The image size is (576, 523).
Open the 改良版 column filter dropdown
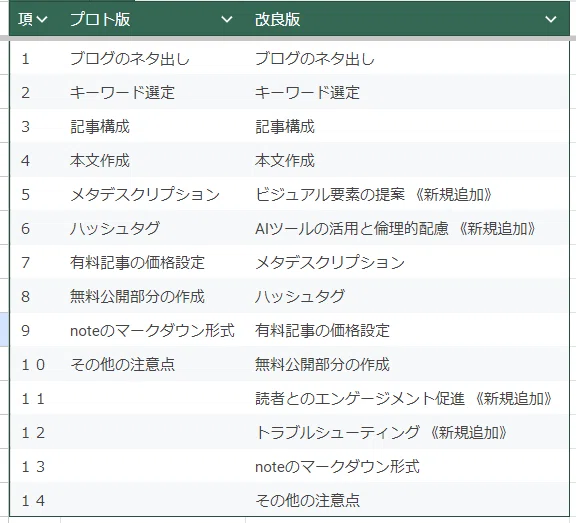click(x=551, y=19)
